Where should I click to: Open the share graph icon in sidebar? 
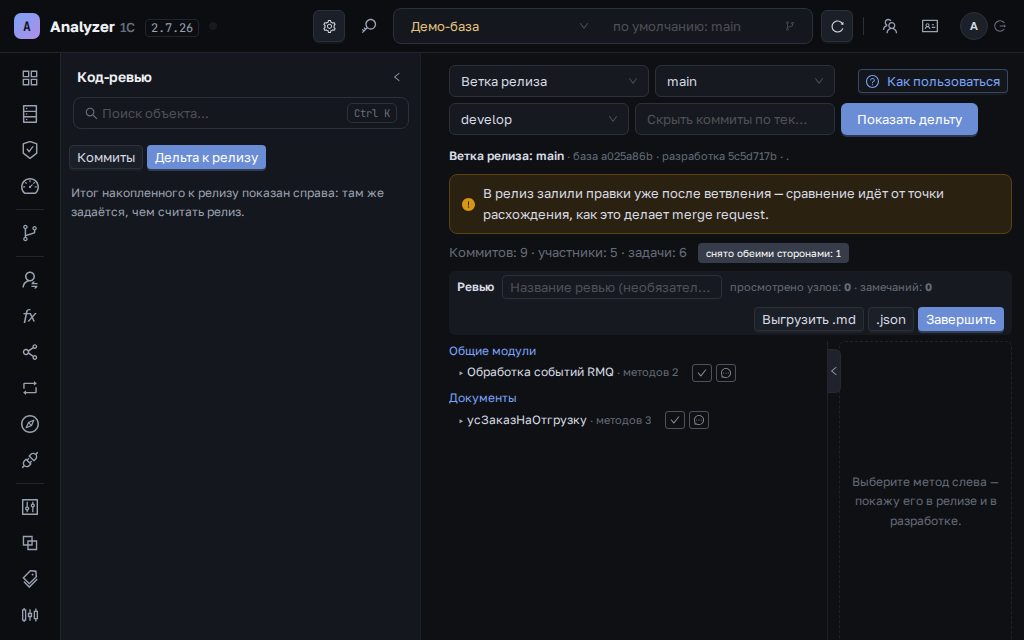pyautogui.click(x=30, y=352)
